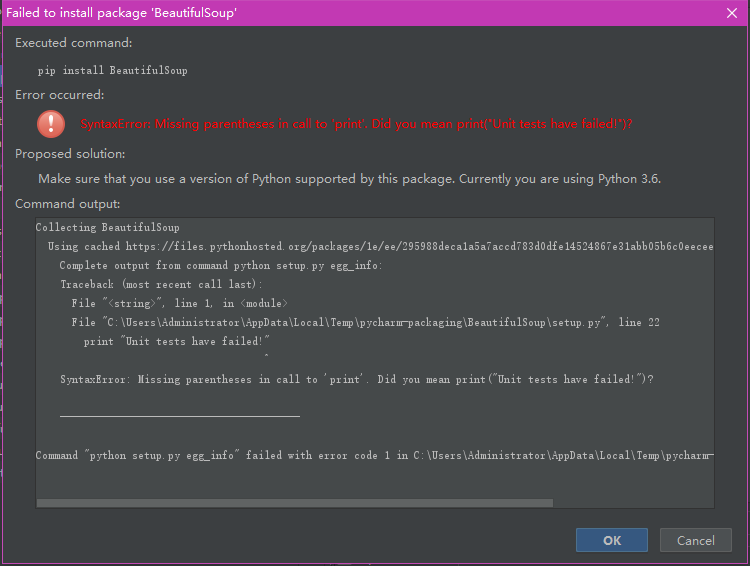Image resolution: width=750 pixels, height=566 pixels.
Task: Click the 'Error occurred:' label
Action: [60, 95]
